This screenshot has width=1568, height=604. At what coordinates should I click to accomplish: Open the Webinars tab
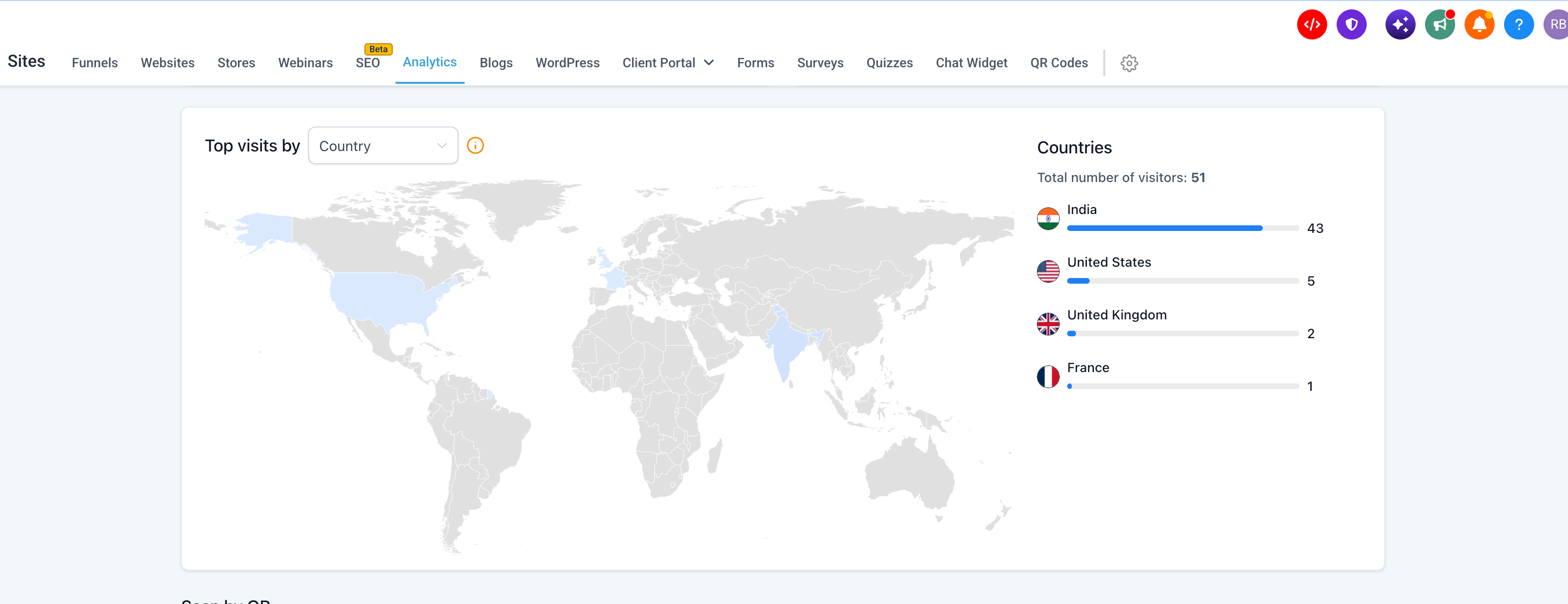306,63
